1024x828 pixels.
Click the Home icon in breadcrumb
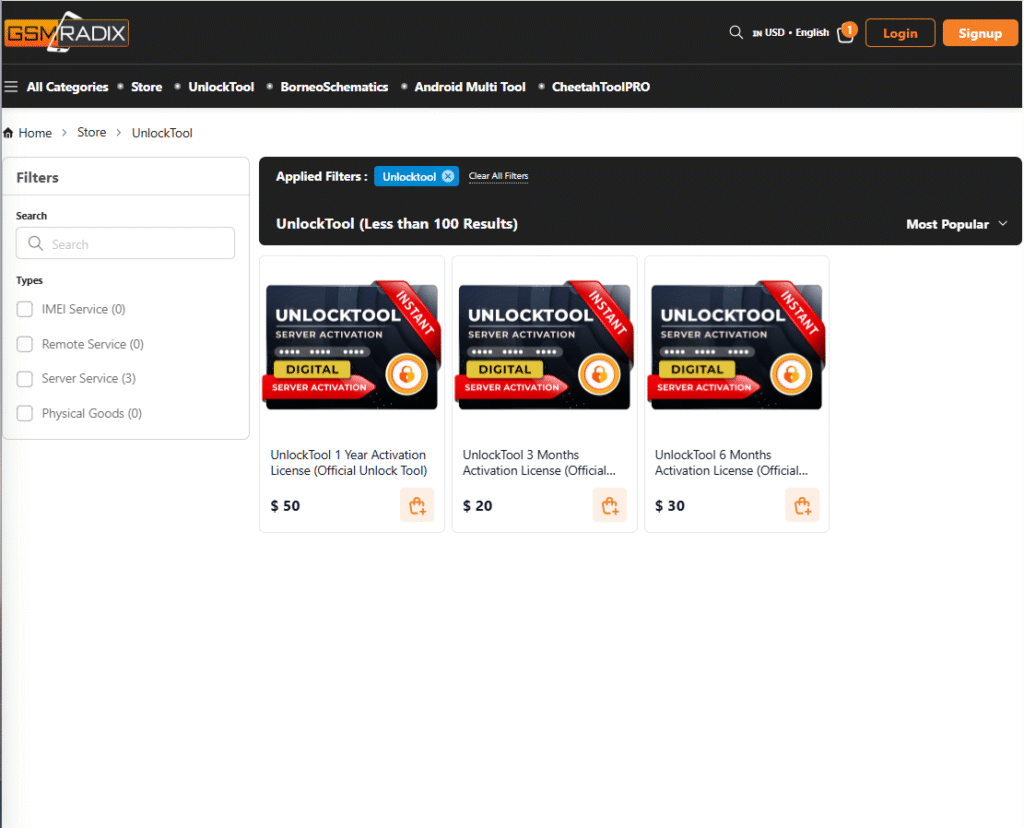[9, 133]
